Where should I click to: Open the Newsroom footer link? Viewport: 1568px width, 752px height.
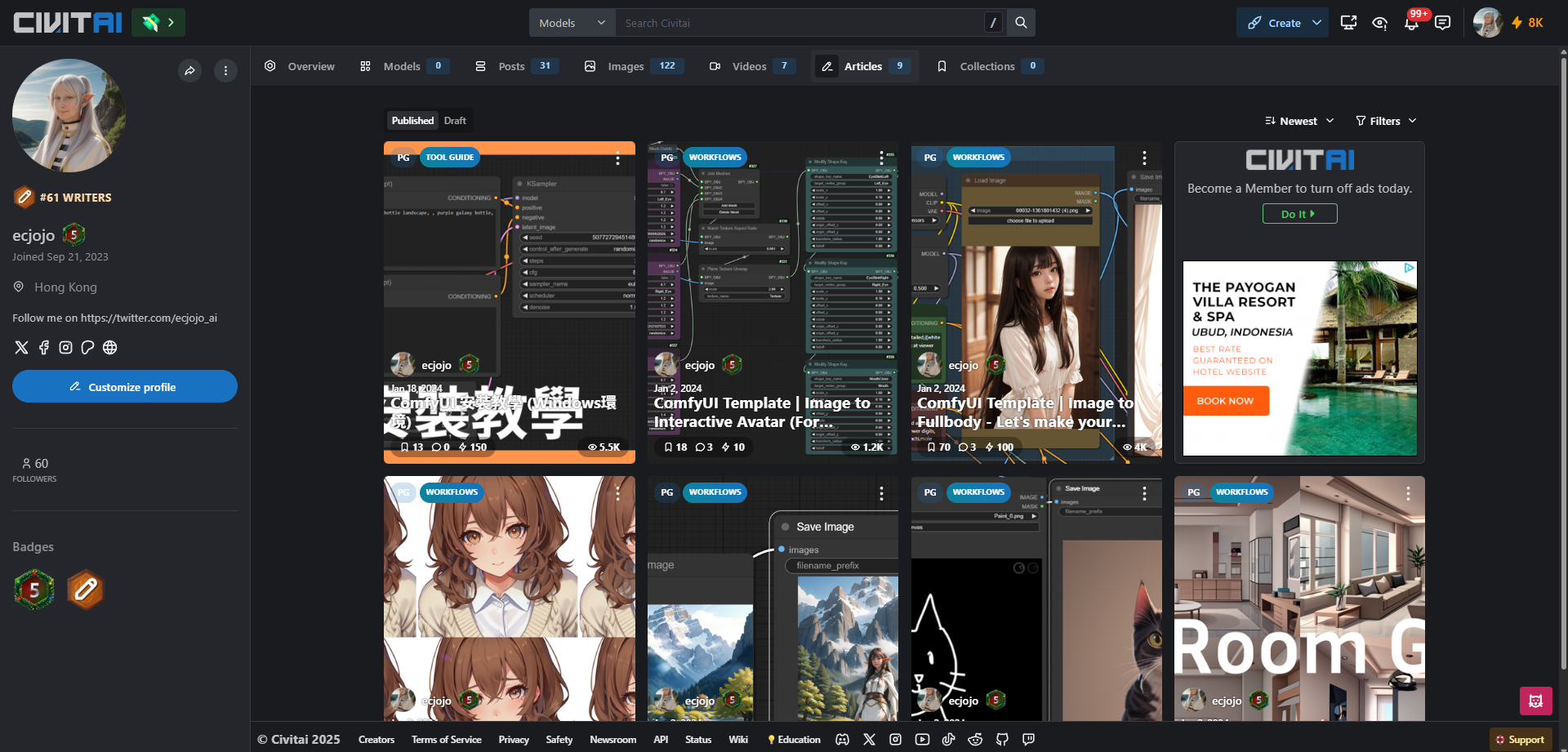point(612,740)
